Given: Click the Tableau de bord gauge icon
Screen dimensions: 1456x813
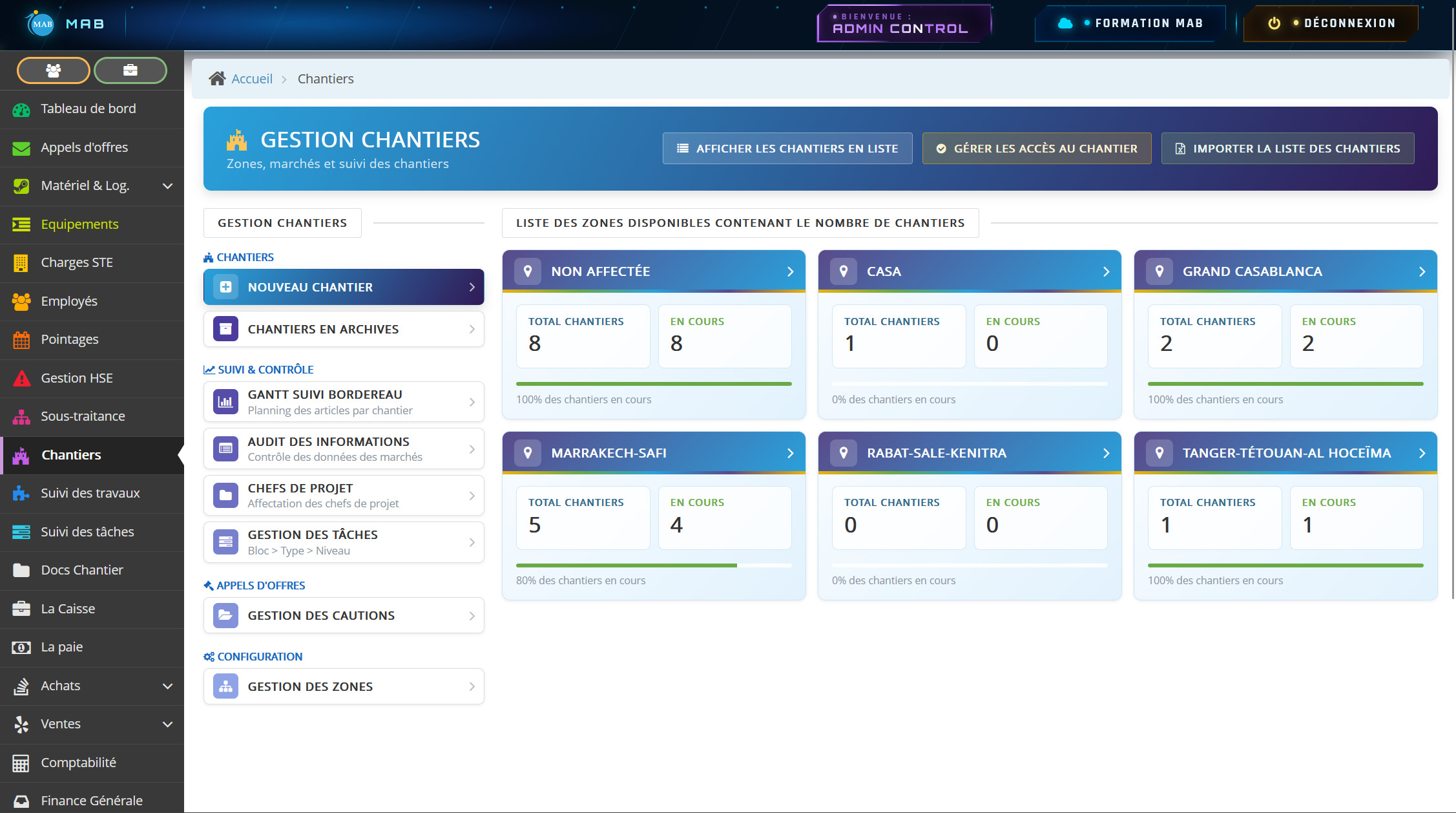Looking at the screenshot, I should [x=21, y=109].
